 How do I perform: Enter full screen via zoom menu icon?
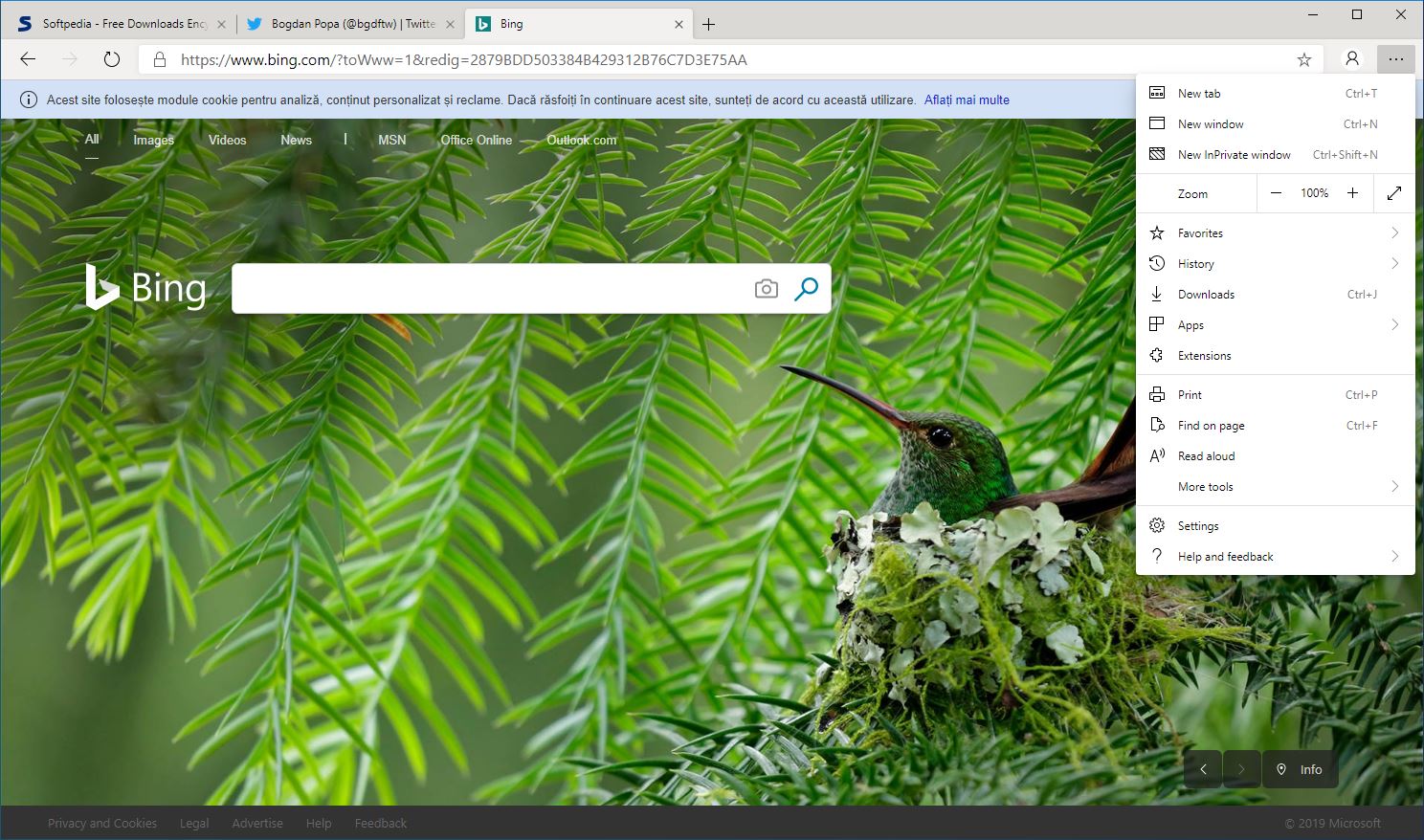(1393, 193)
